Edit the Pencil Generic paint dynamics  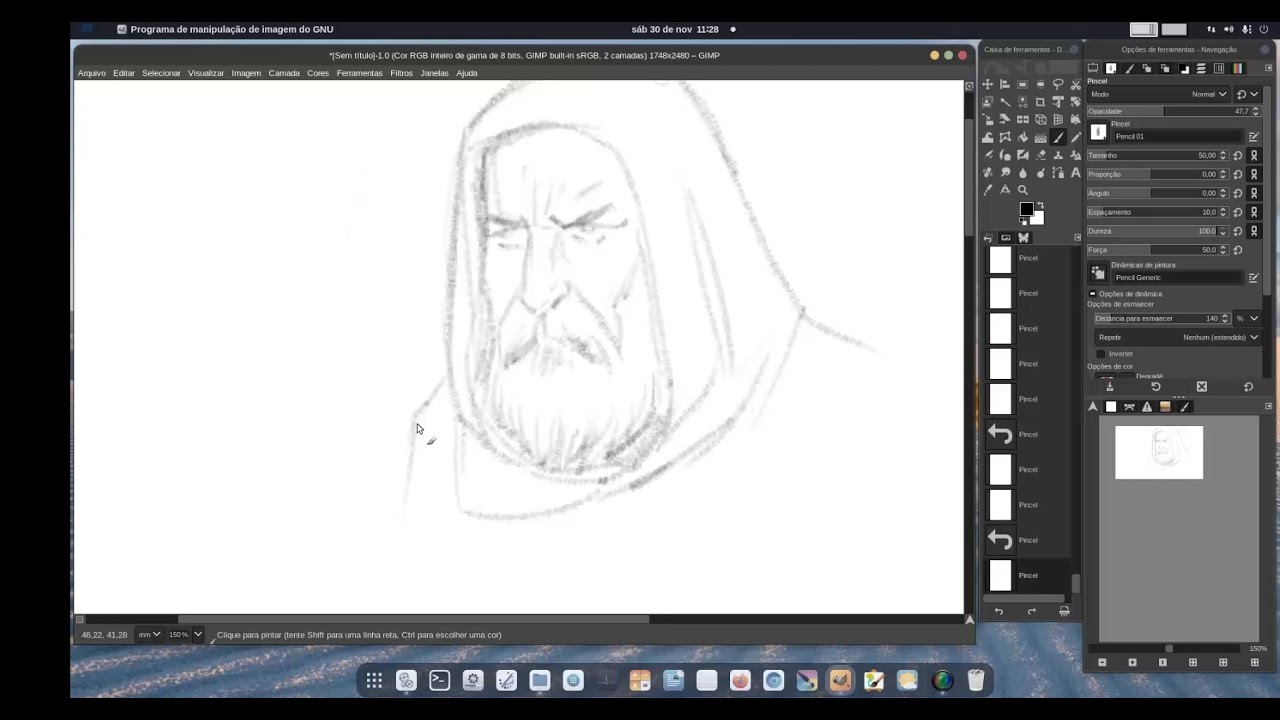[x=1253, y=277]
